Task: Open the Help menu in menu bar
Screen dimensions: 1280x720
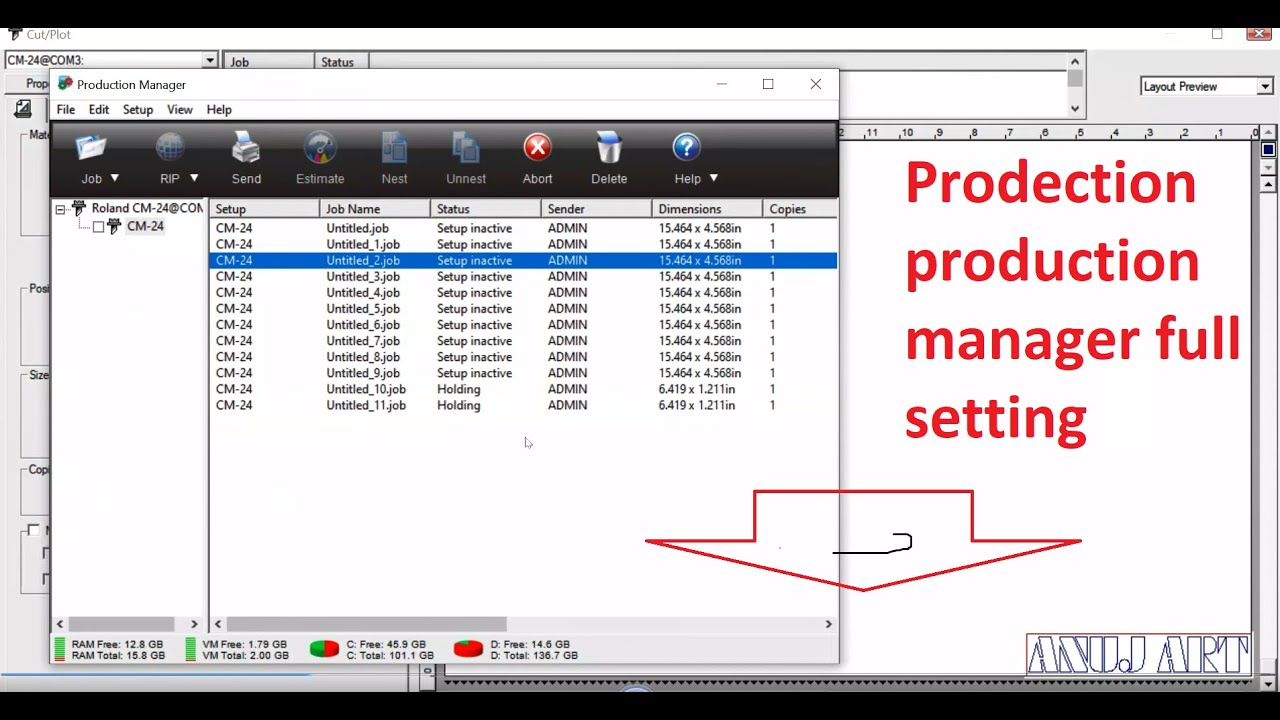Action: click(219, 110)
